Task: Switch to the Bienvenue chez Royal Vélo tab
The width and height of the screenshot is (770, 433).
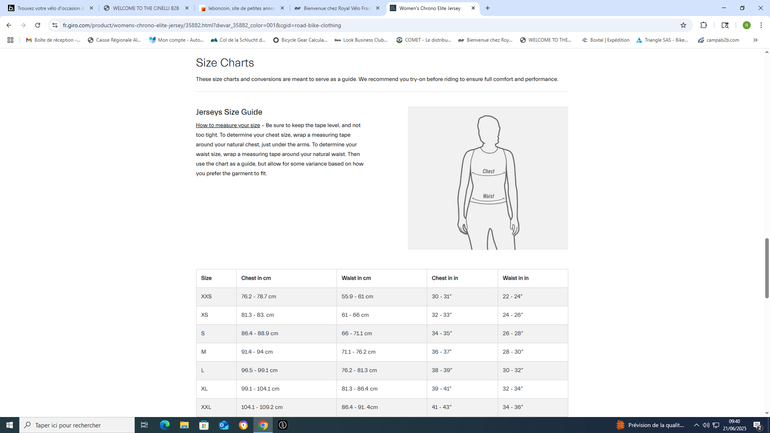Action: (335, 8)
